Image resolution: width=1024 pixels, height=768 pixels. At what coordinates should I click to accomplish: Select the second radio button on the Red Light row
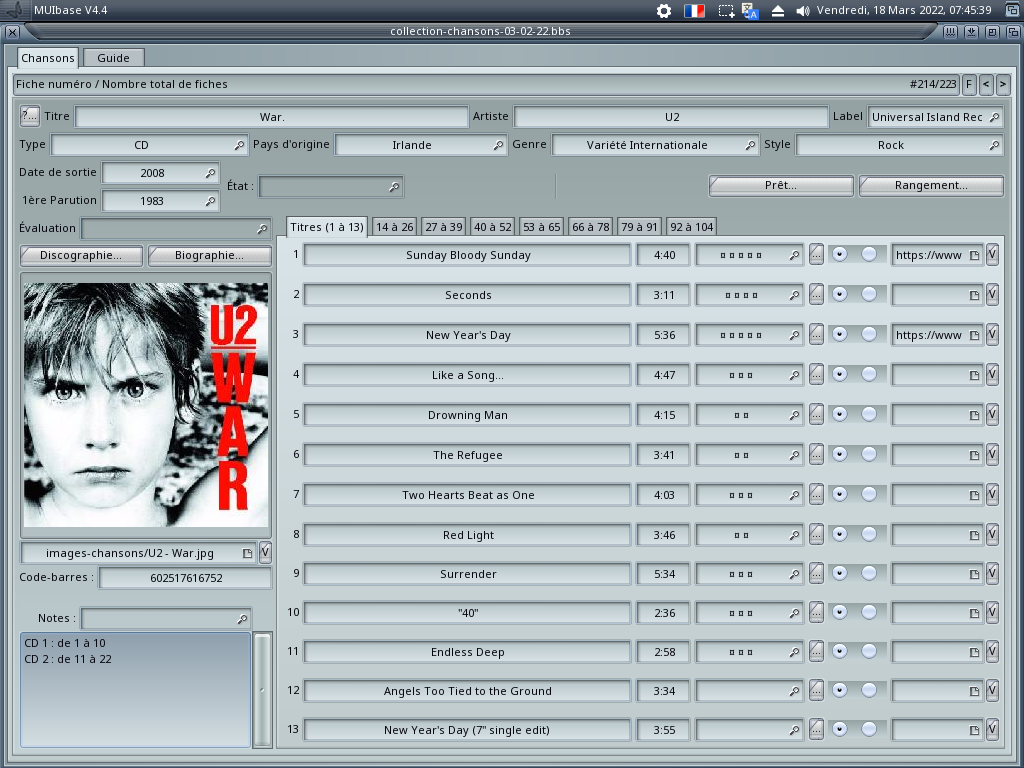point(869,534)
